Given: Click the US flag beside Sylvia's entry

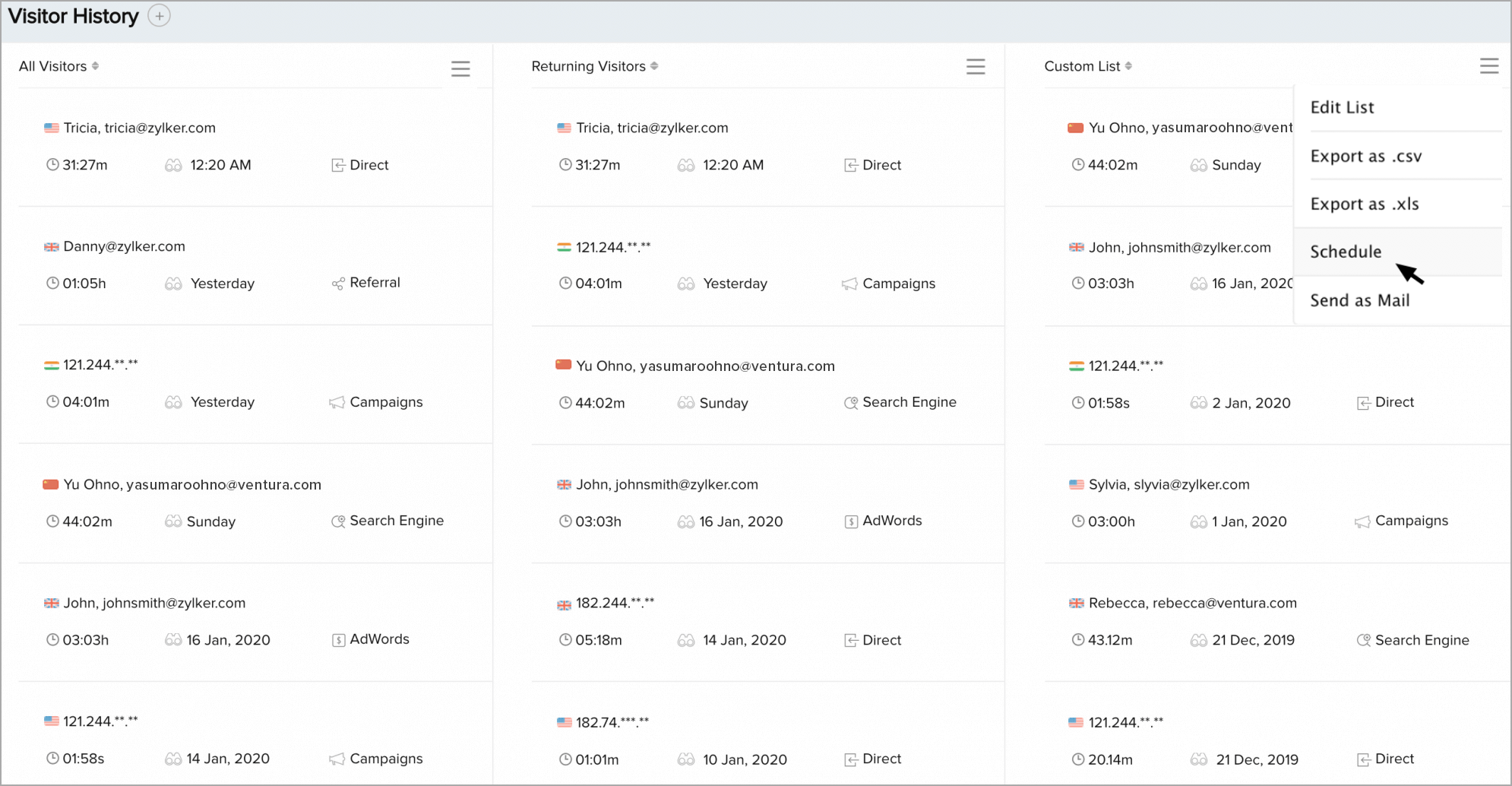Looking at the screenshot, I should click(1076, 485).
